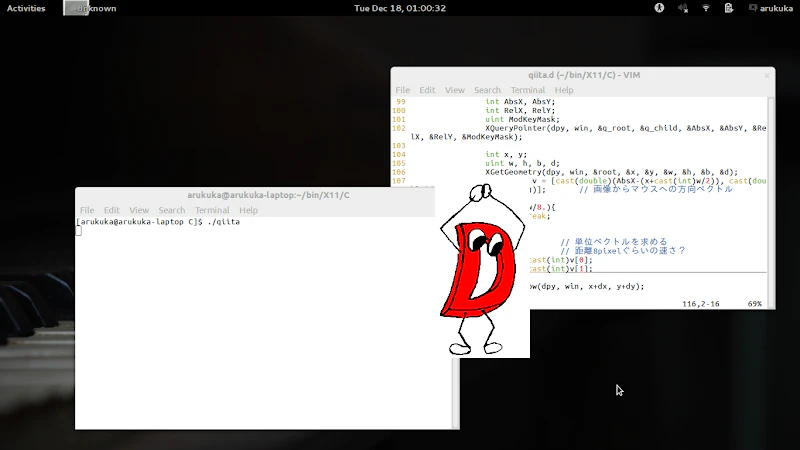Open Terminal menu in arukuka terminal

212,210
